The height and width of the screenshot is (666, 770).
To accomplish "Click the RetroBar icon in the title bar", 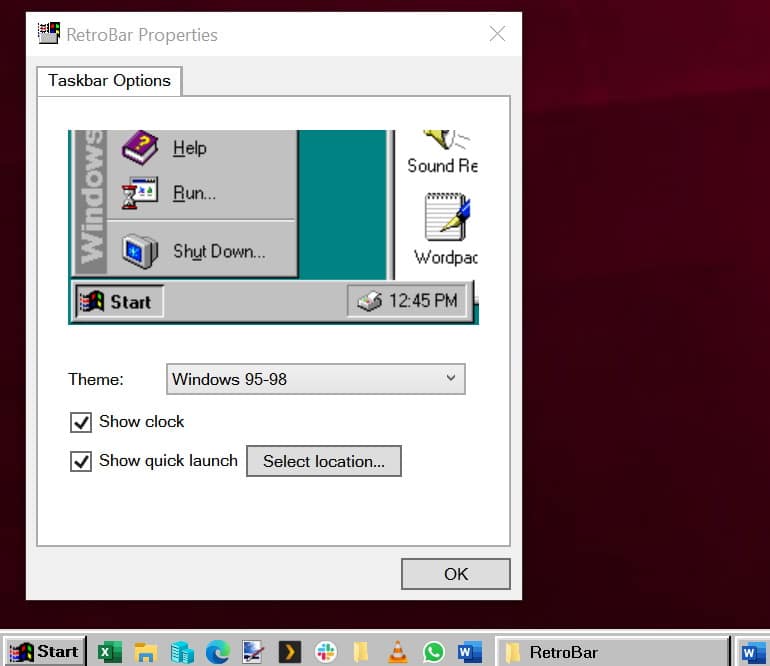I will click(48, 34).
